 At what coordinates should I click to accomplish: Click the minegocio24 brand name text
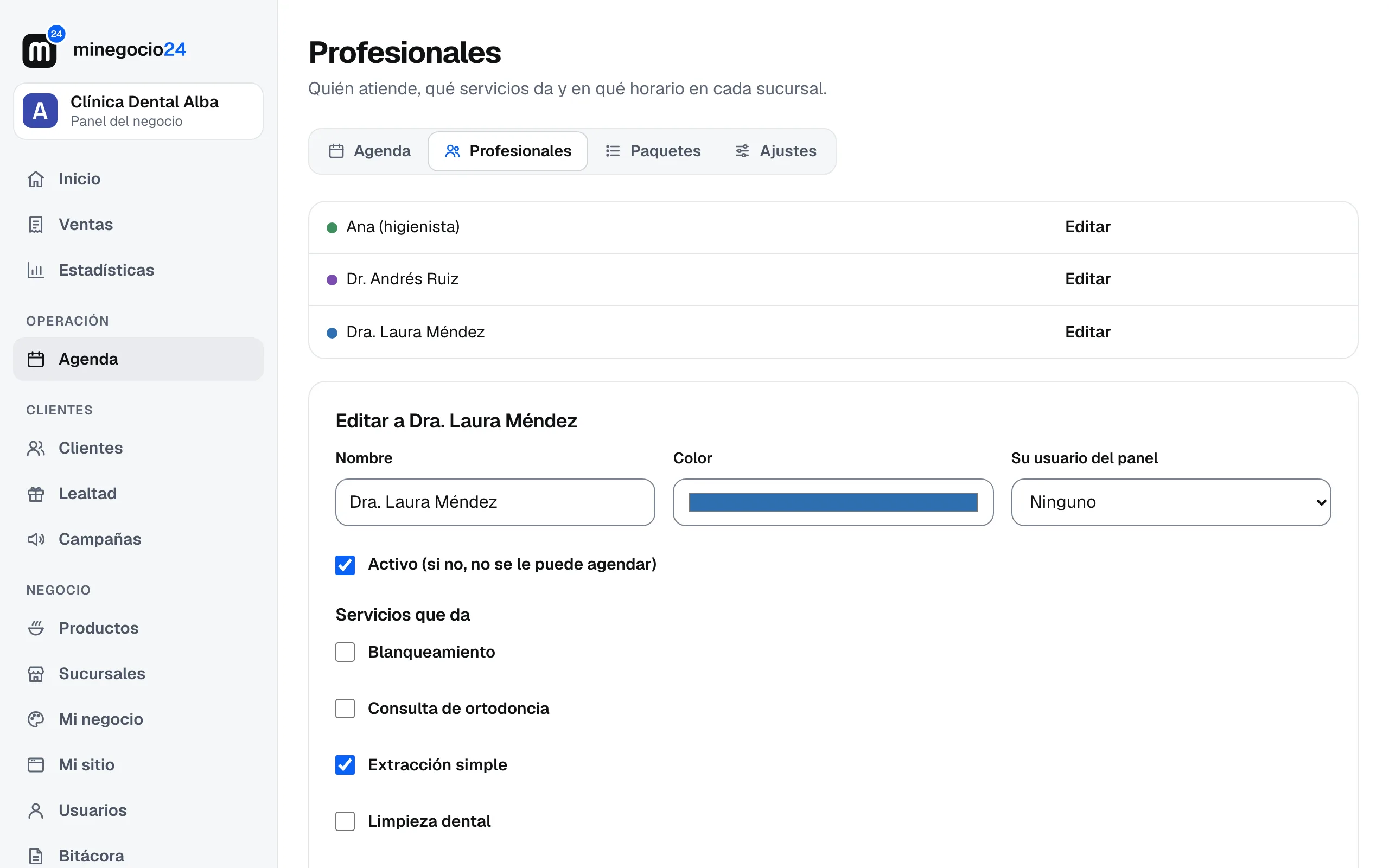click(130, 49)
